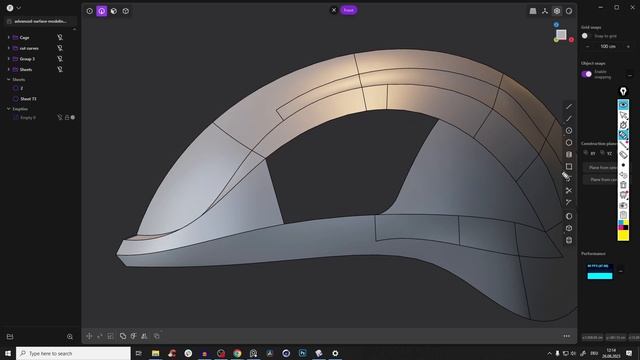The image size is (640, 360).
Task: Activate the solid selection mode
Action: click(126, 11)
